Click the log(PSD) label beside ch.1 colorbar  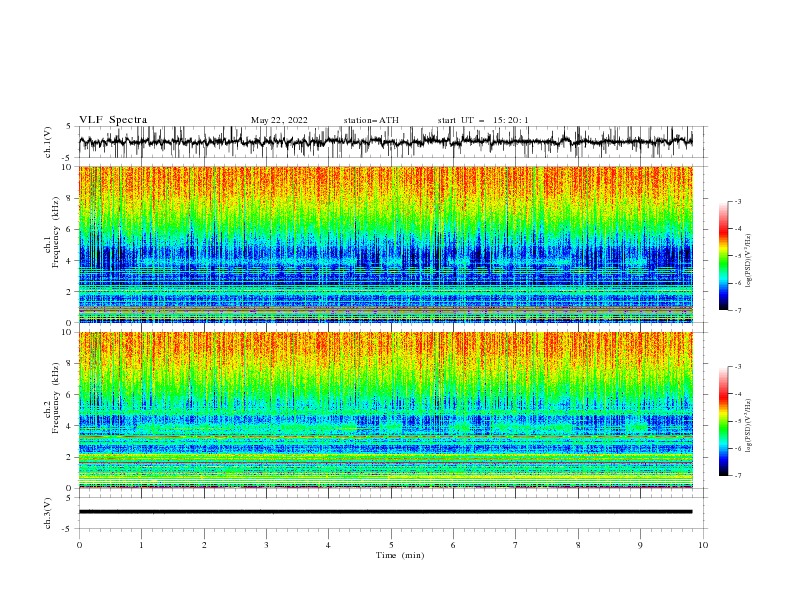coord(749,261)
